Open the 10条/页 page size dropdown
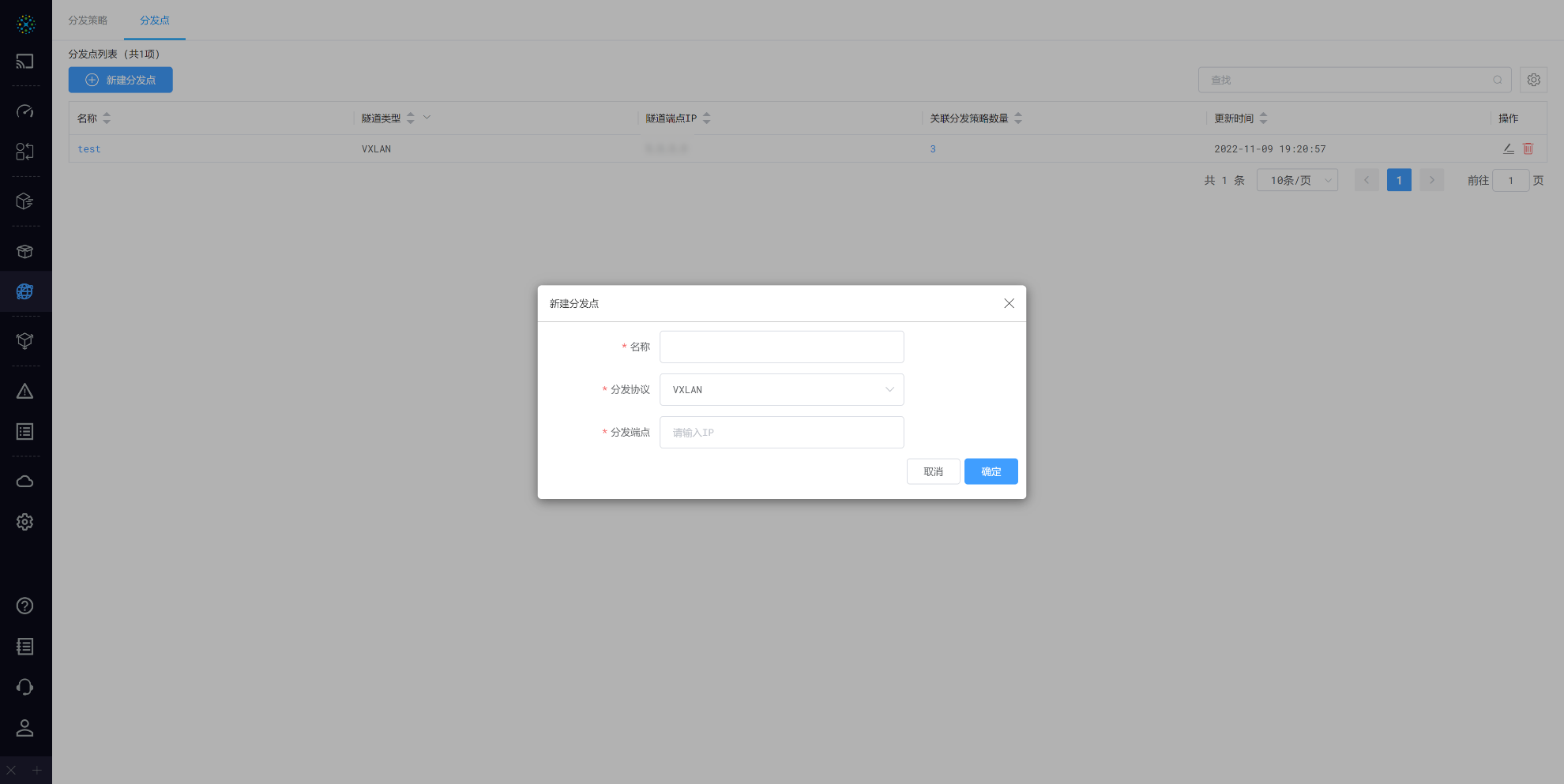Viewport: 1564px width, 784px height. 1297,180
